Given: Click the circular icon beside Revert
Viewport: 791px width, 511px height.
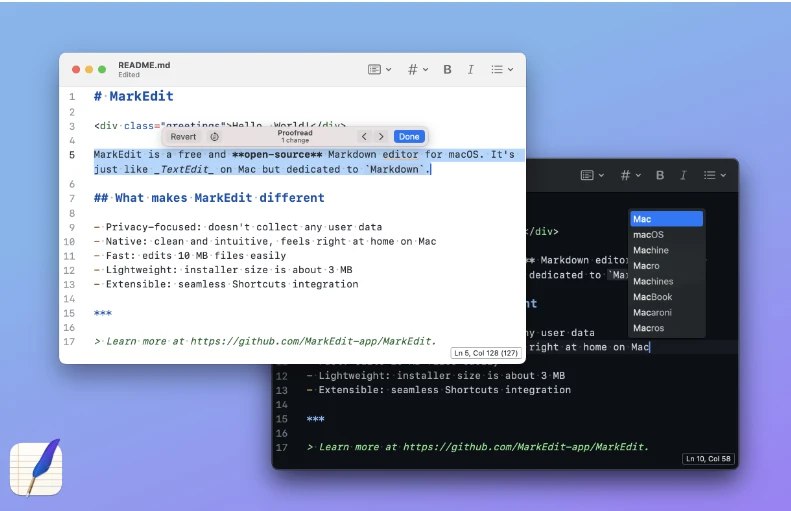Looking at the screenshot, I should [214, 136].
